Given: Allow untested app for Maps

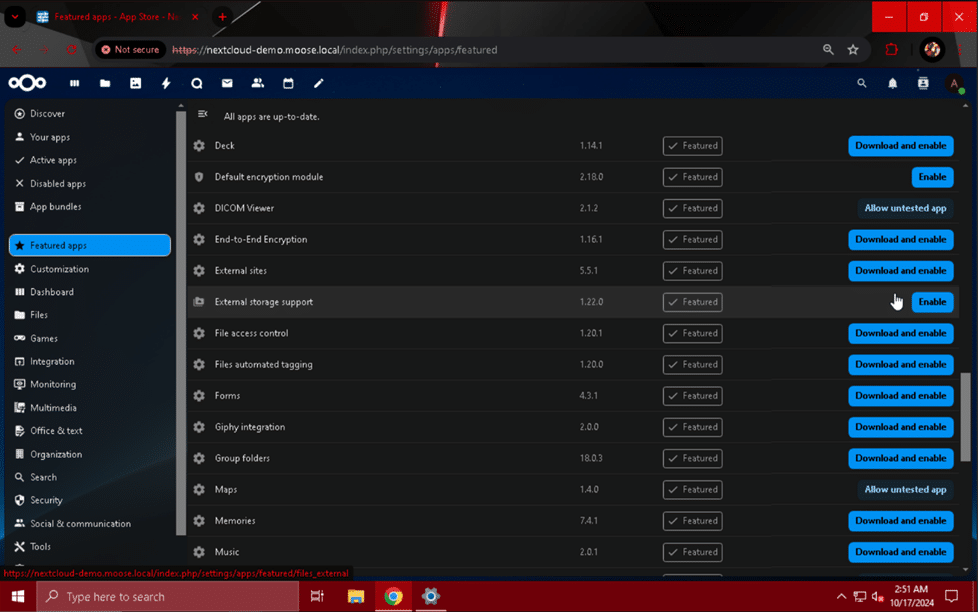Looking at the screenshot, I should click(906, 489).
